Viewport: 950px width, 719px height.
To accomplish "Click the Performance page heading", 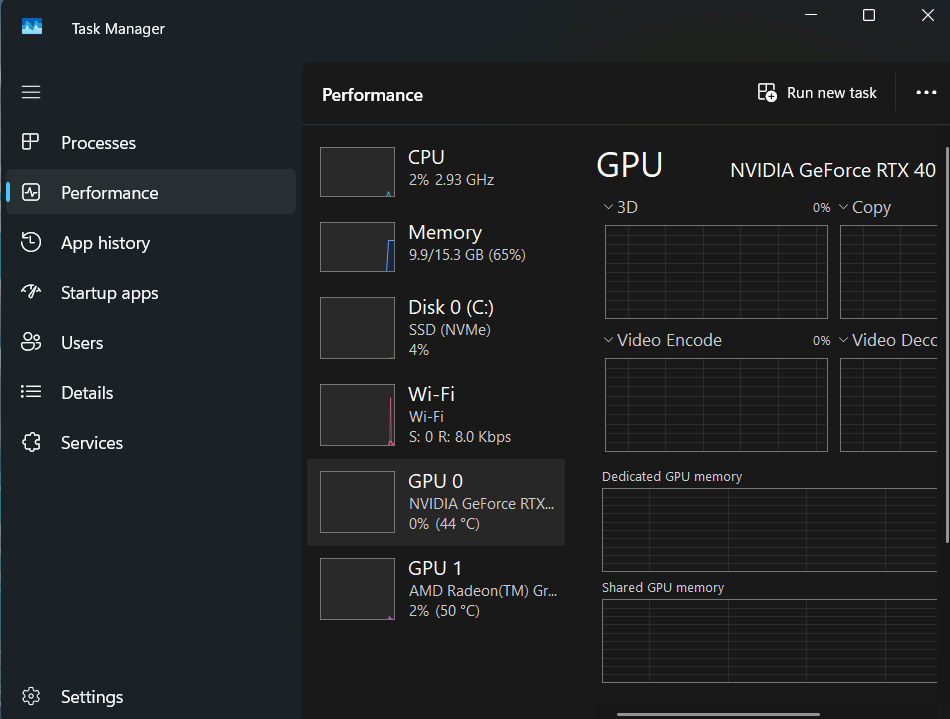I will point(373,94).
